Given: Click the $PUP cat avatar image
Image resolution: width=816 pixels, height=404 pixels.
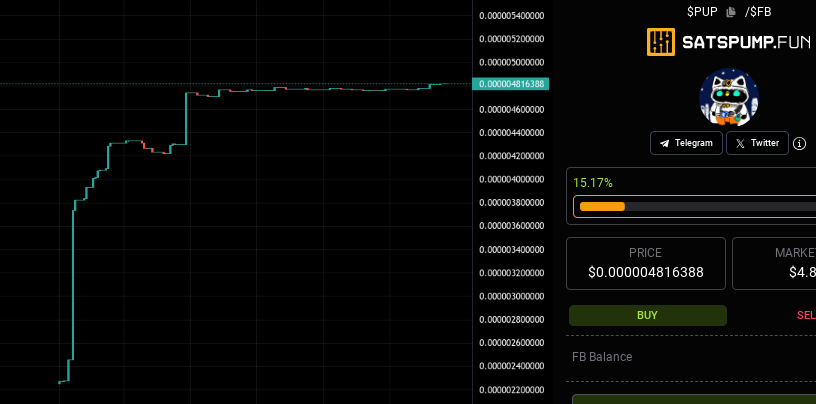Looking at the screenshot, I should (x=729, y=97).
